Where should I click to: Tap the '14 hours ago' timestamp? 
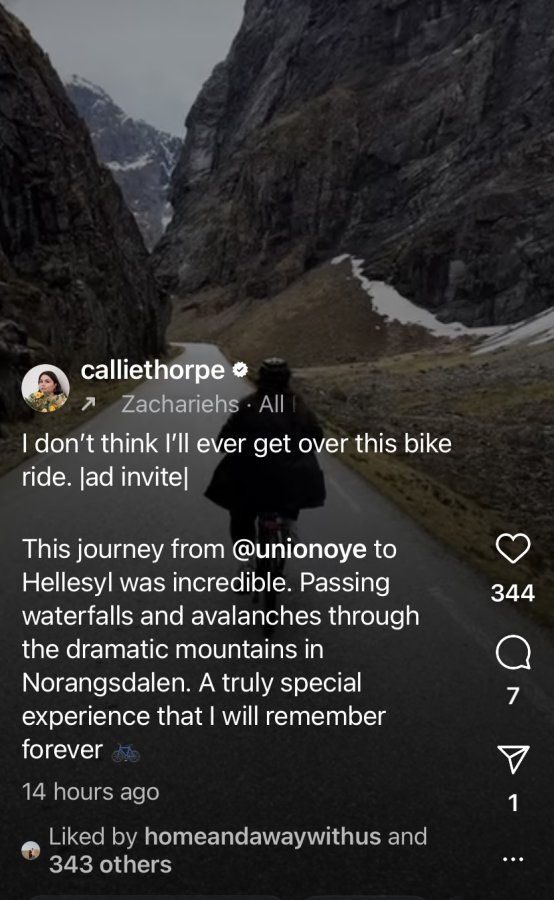91,792
